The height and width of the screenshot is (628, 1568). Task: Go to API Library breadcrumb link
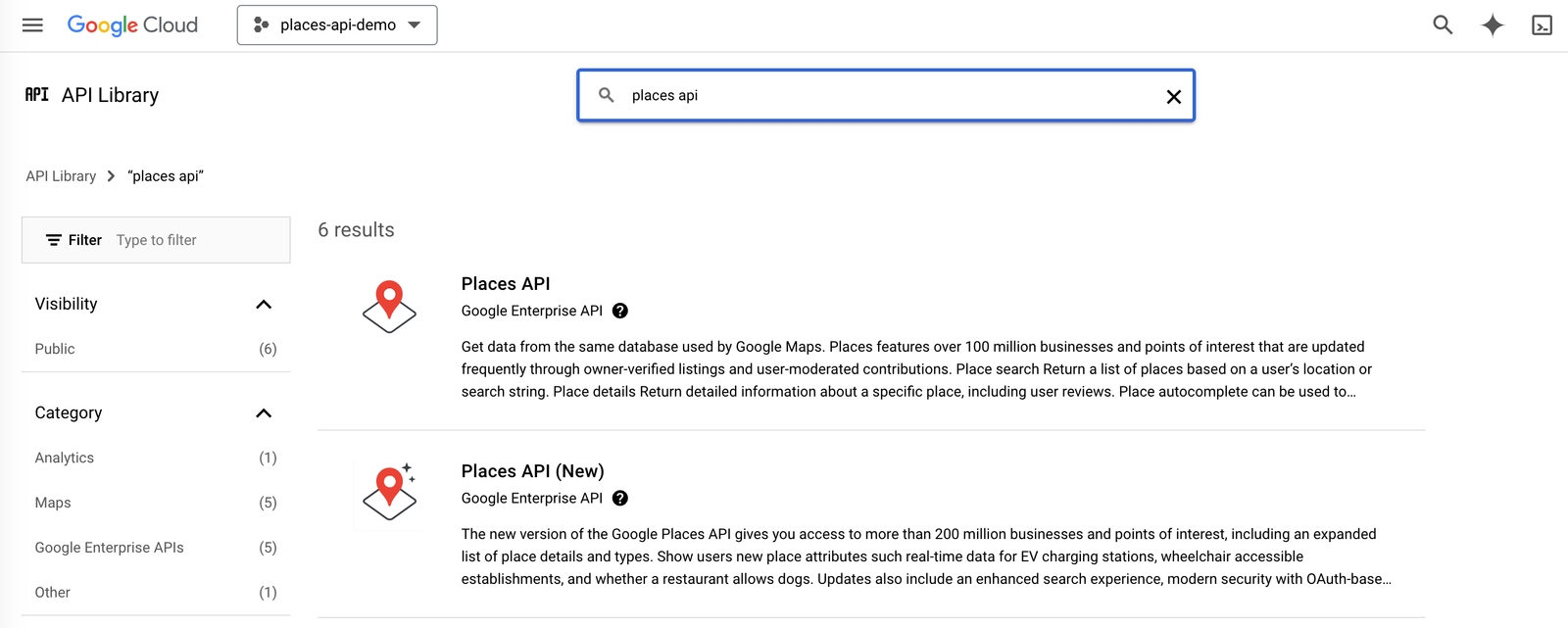tap(61, 176)
